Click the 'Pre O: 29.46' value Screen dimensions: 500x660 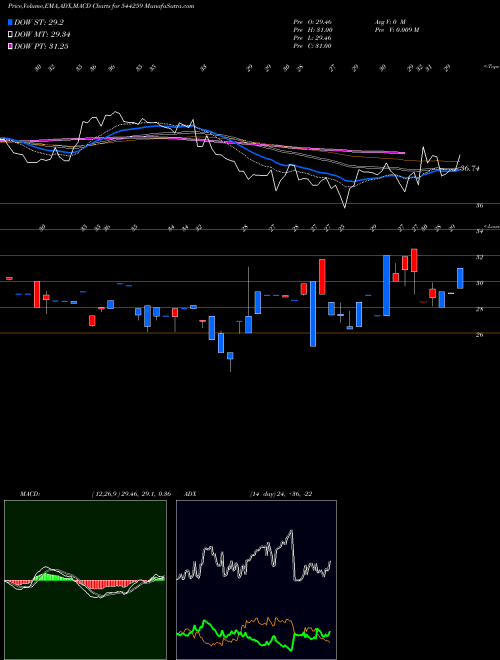pos(312,22)
